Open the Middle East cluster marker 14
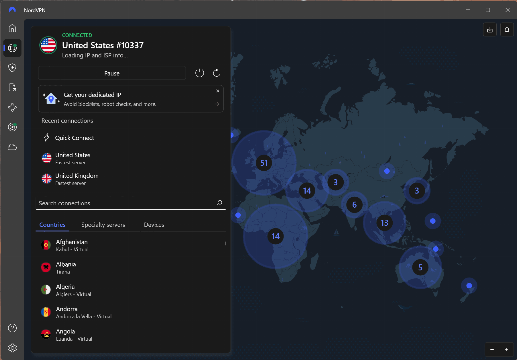This screenshot has width=517, height=360. tap(307, 191)
